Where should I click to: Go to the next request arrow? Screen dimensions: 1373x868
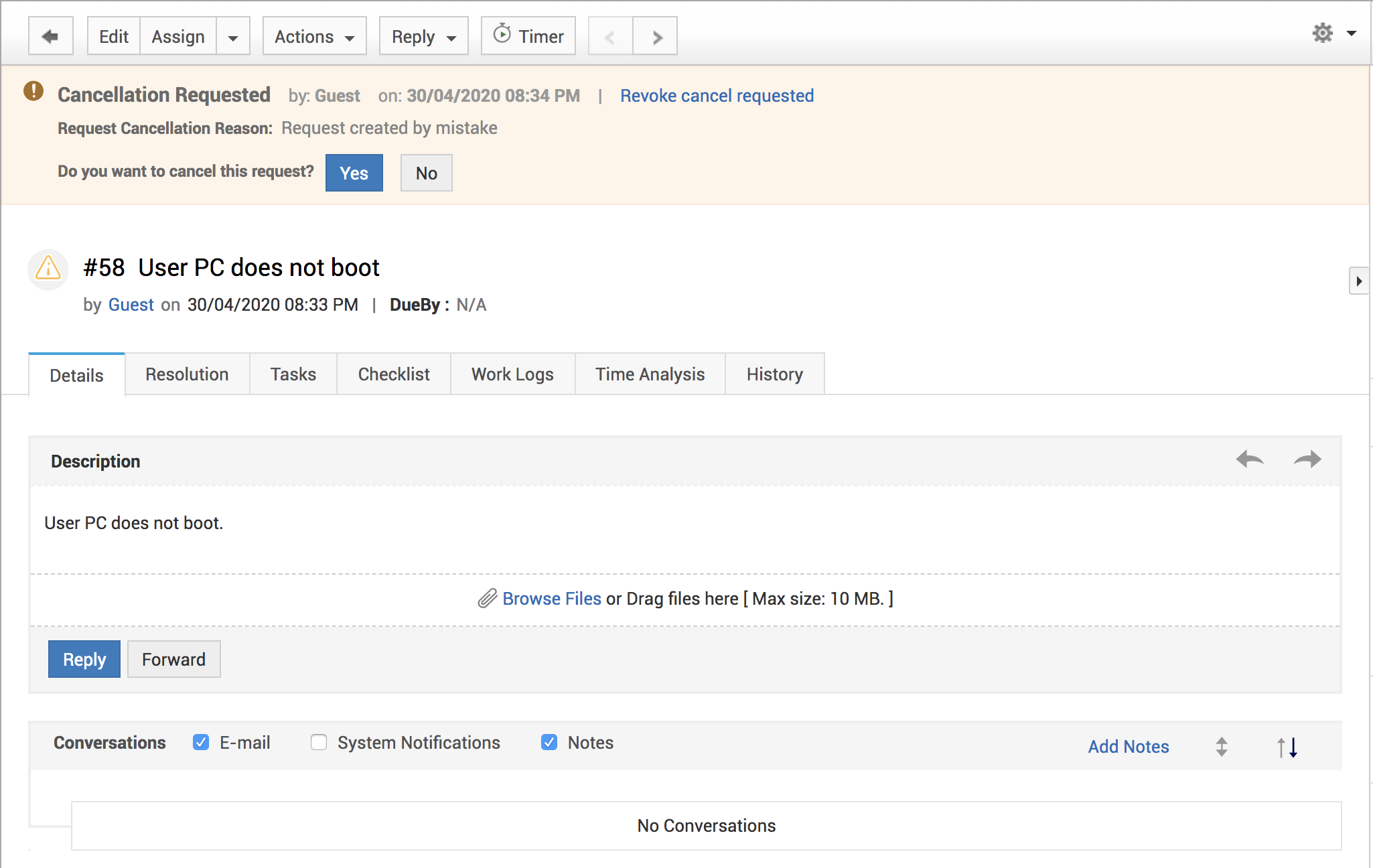656,36
